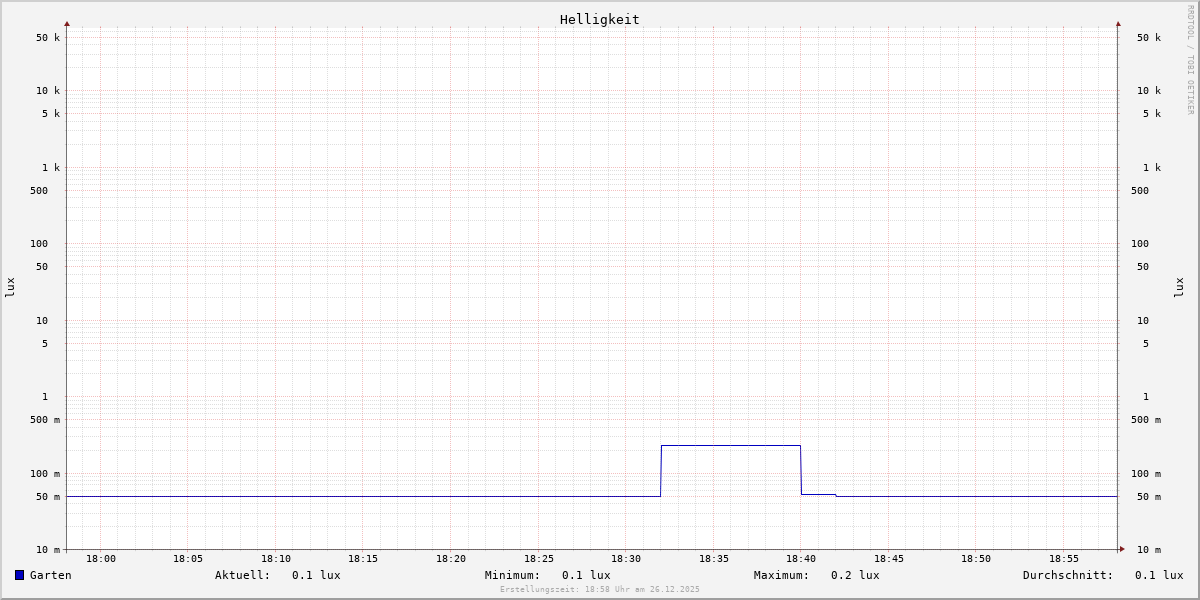Click the red arrow atop right axis
Viewport: 1200px width, 600px height.
(x=1118, y=23)
